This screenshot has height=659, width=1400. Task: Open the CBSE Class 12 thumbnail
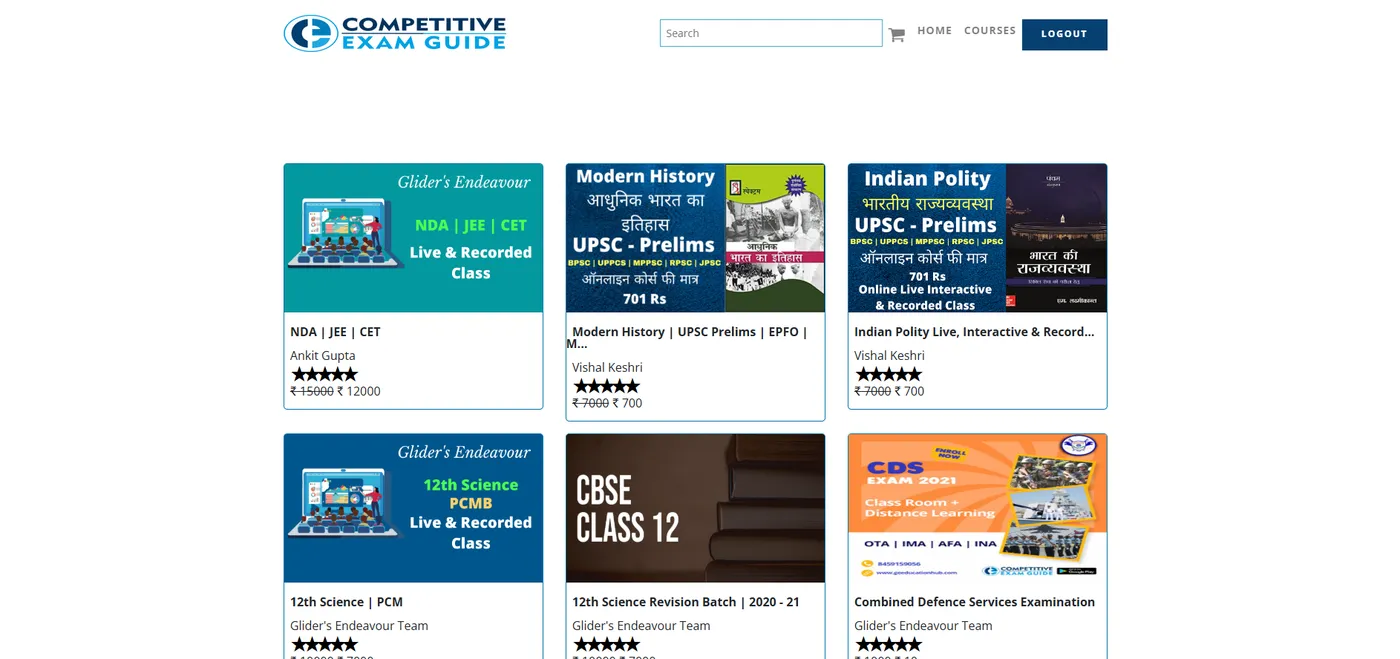pos(695,508)
